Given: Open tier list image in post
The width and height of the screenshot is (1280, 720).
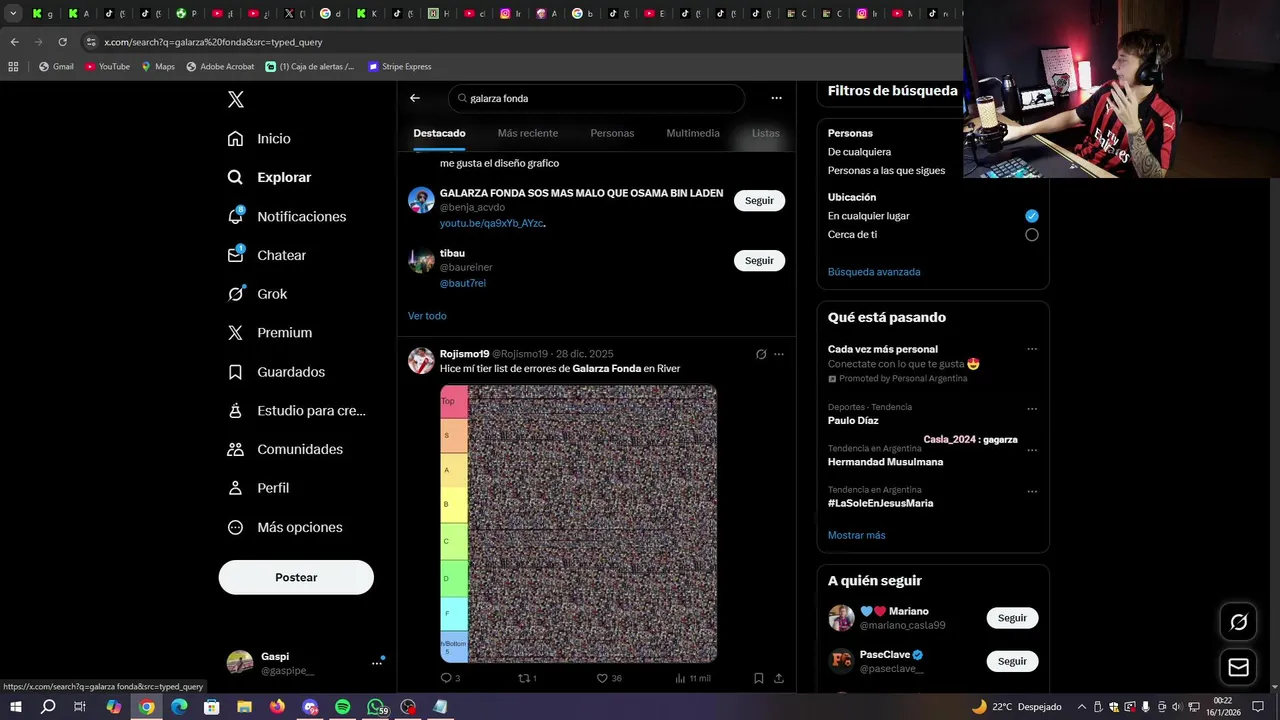Looking at the screenshot, I should (578, 524).
